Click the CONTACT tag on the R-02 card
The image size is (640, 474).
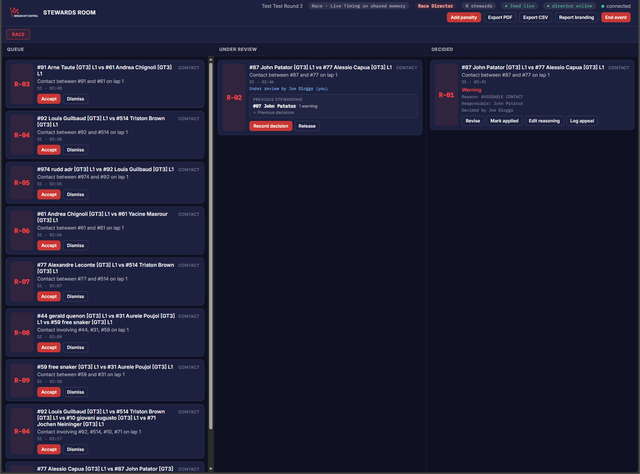click(x=407, y=68)
